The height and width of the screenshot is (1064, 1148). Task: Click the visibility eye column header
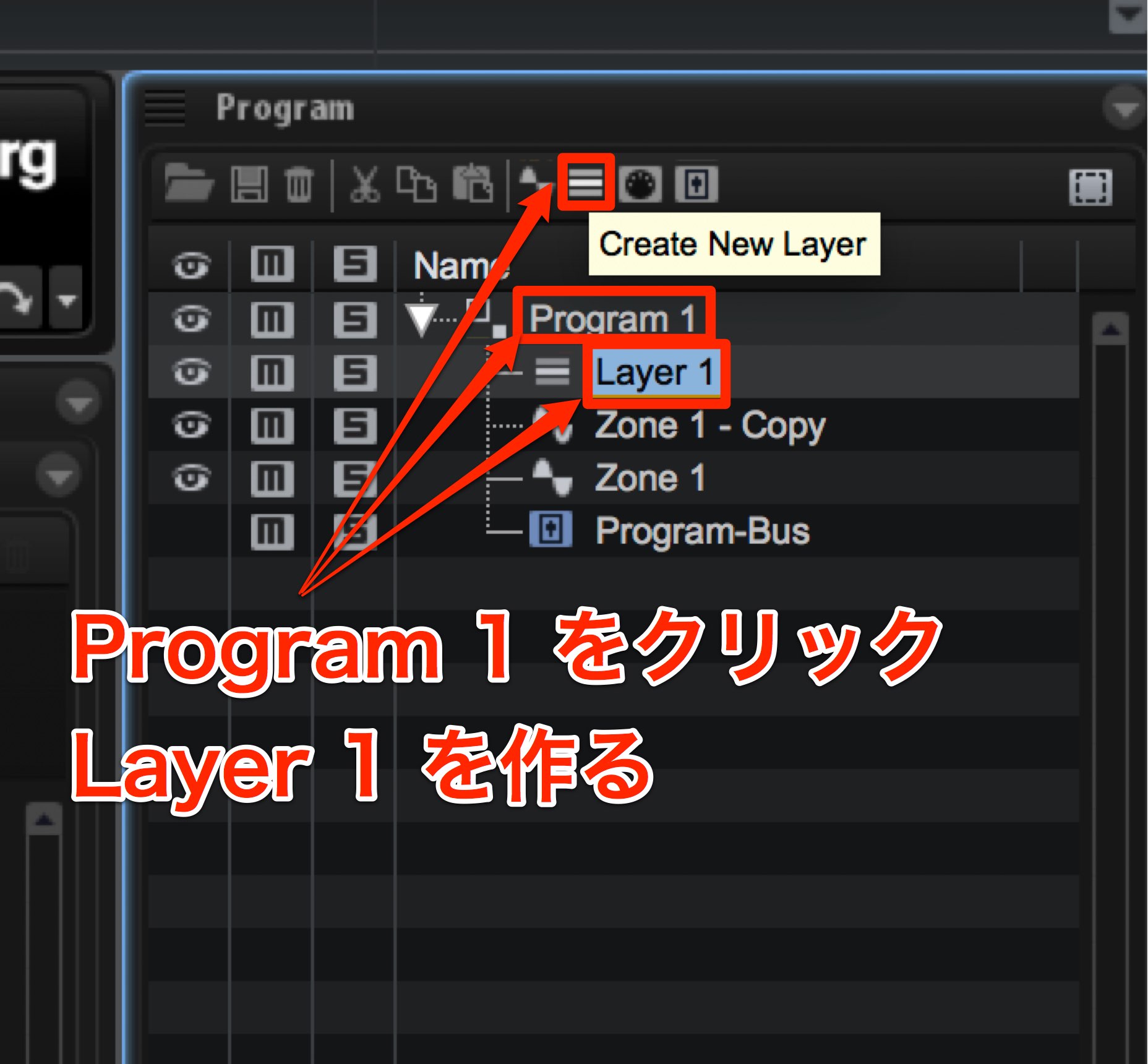(192, 265)
